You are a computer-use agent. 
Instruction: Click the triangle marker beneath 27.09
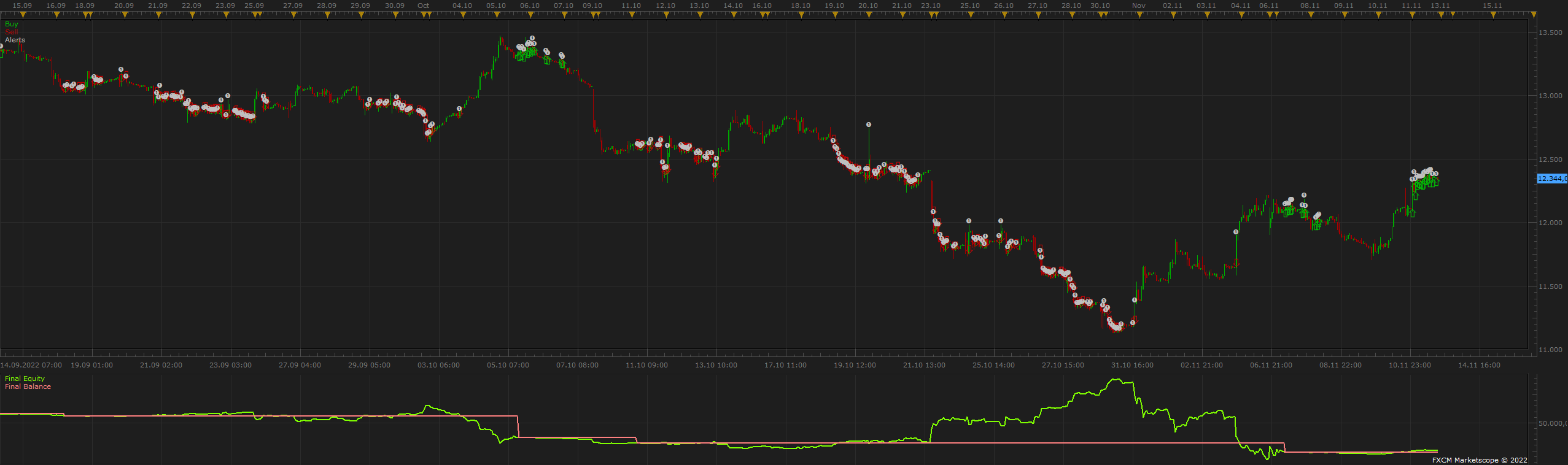[x=293, y=15]
